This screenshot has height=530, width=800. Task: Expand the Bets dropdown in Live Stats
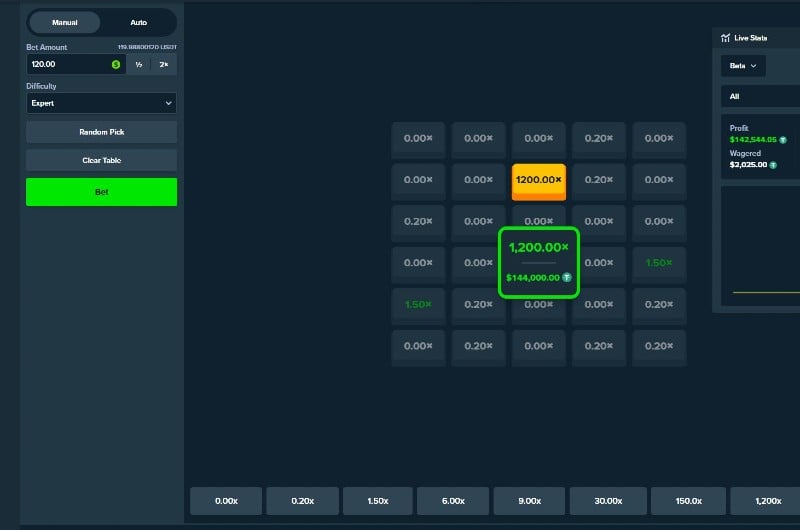tap(743, 65)
